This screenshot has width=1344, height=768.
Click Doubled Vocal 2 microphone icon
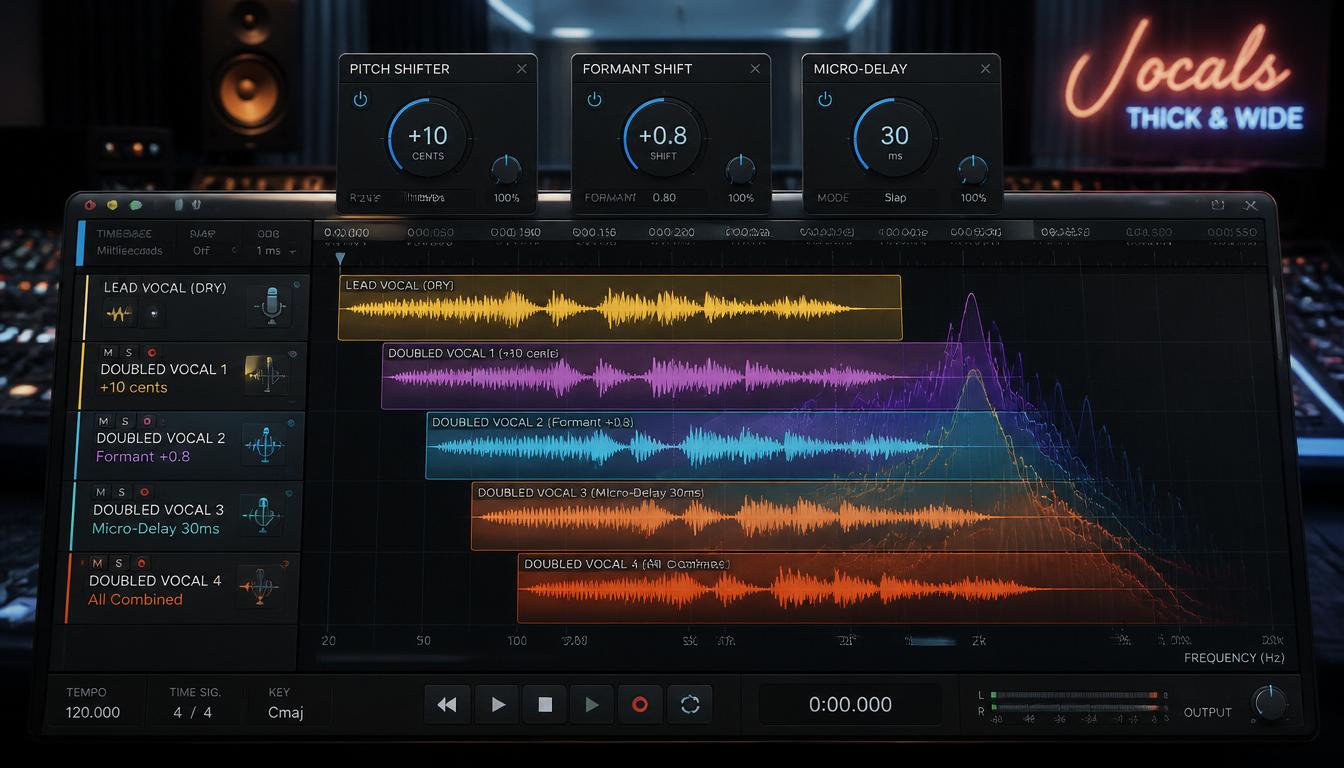tap(264, 444)
